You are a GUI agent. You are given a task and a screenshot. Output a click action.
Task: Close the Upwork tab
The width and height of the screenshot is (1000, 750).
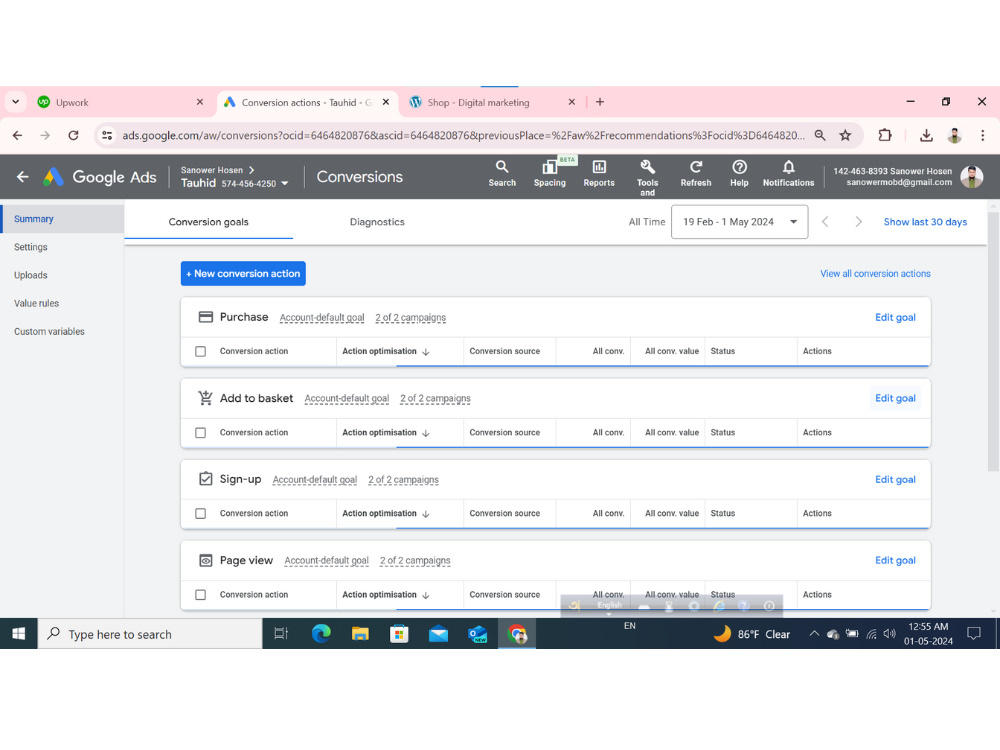pyautogui.click(x=200, y=102)
